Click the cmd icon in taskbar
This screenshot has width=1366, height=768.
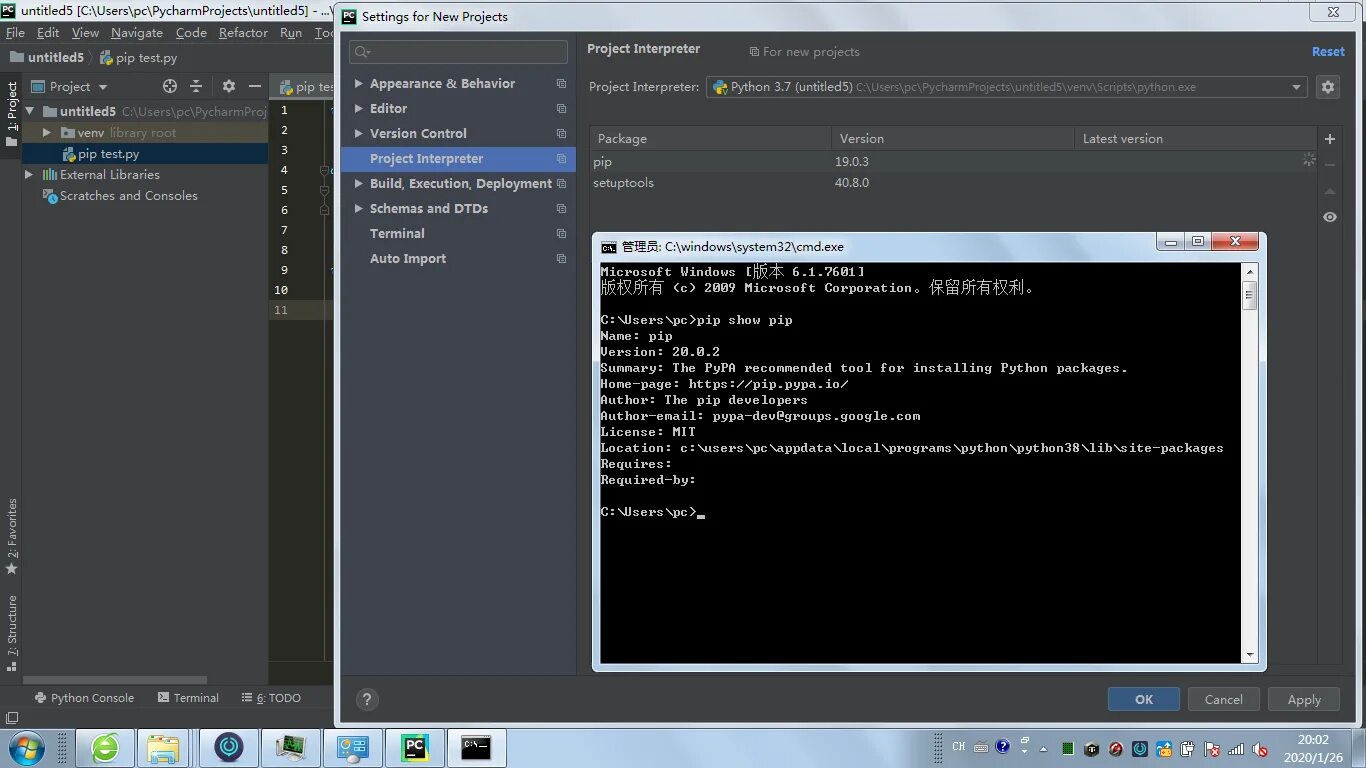[x=476, y=748]
